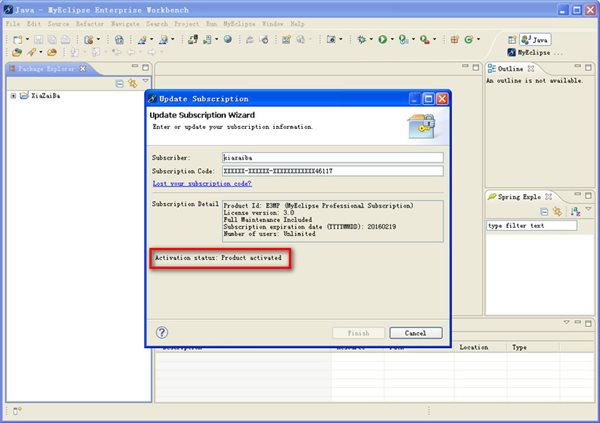The width and height of the screenshot is (600, 423).
Task: Open the MyEclipse menu
Action: coord(239,24)
